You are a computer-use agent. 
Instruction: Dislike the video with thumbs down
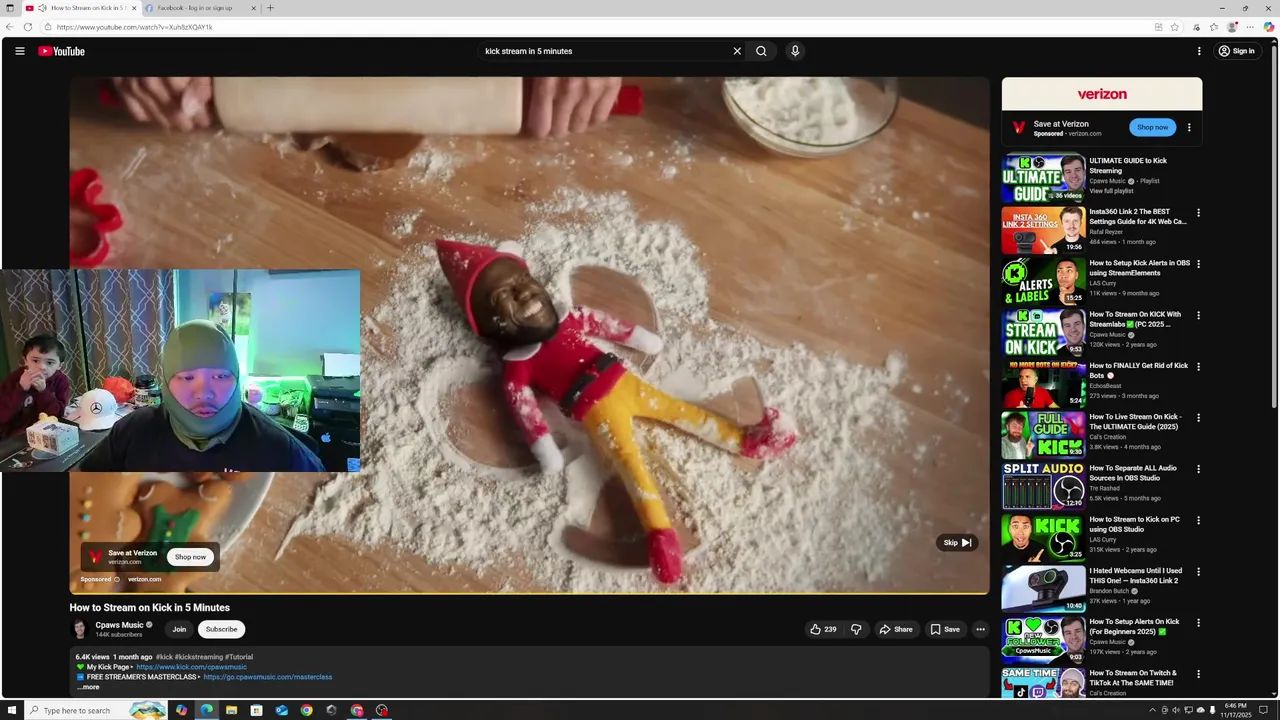tap(856, 629)
